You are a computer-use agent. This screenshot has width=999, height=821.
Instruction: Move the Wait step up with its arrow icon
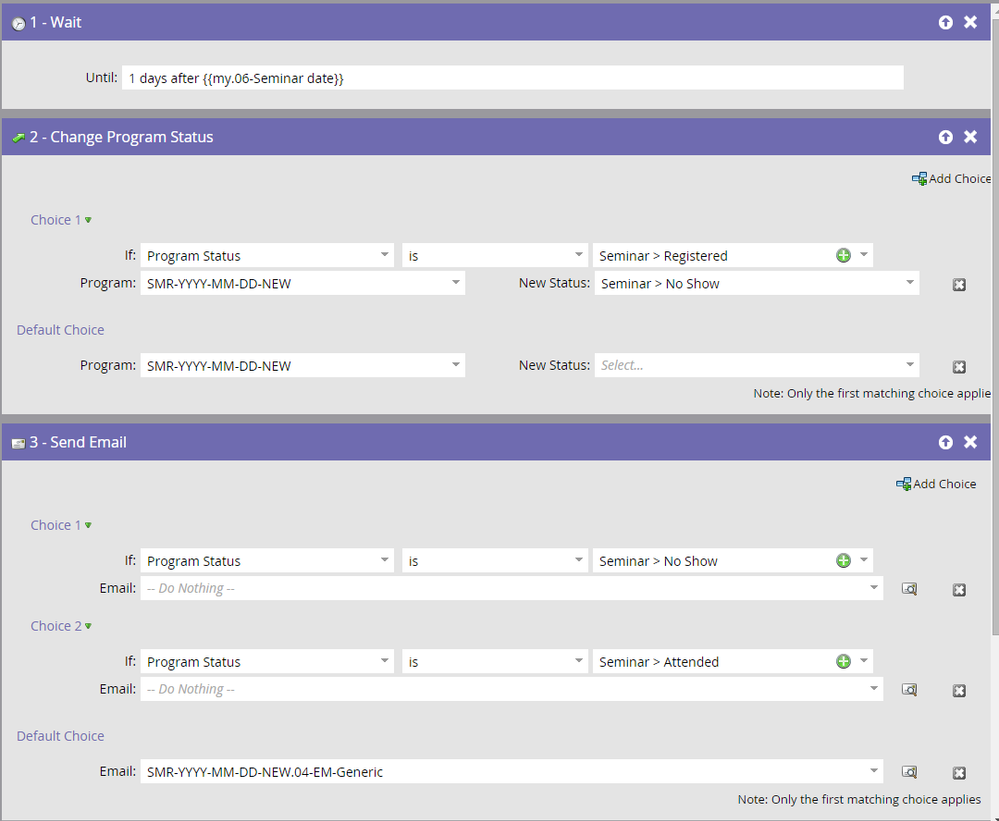945,23
